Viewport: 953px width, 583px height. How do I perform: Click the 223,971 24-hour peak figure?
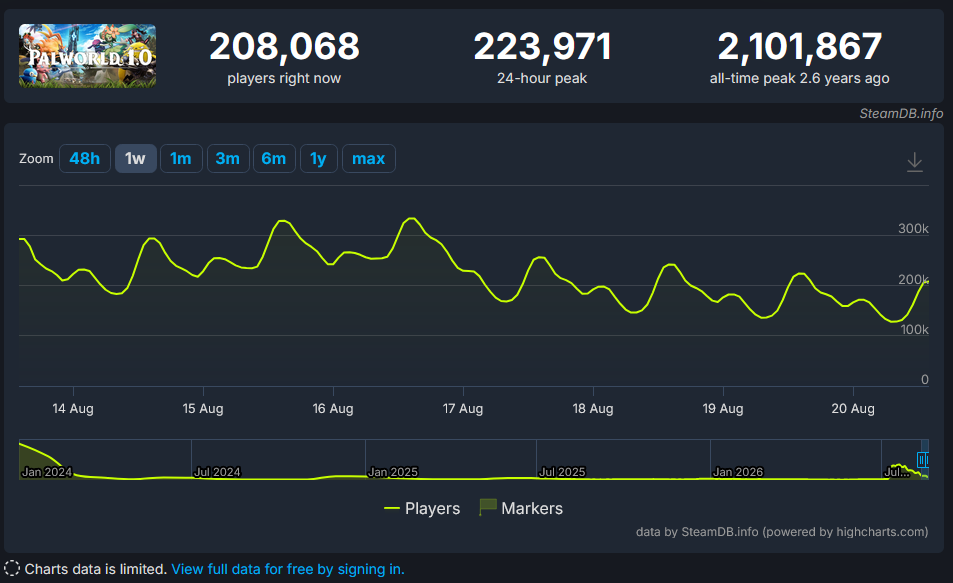coord(542,46)
